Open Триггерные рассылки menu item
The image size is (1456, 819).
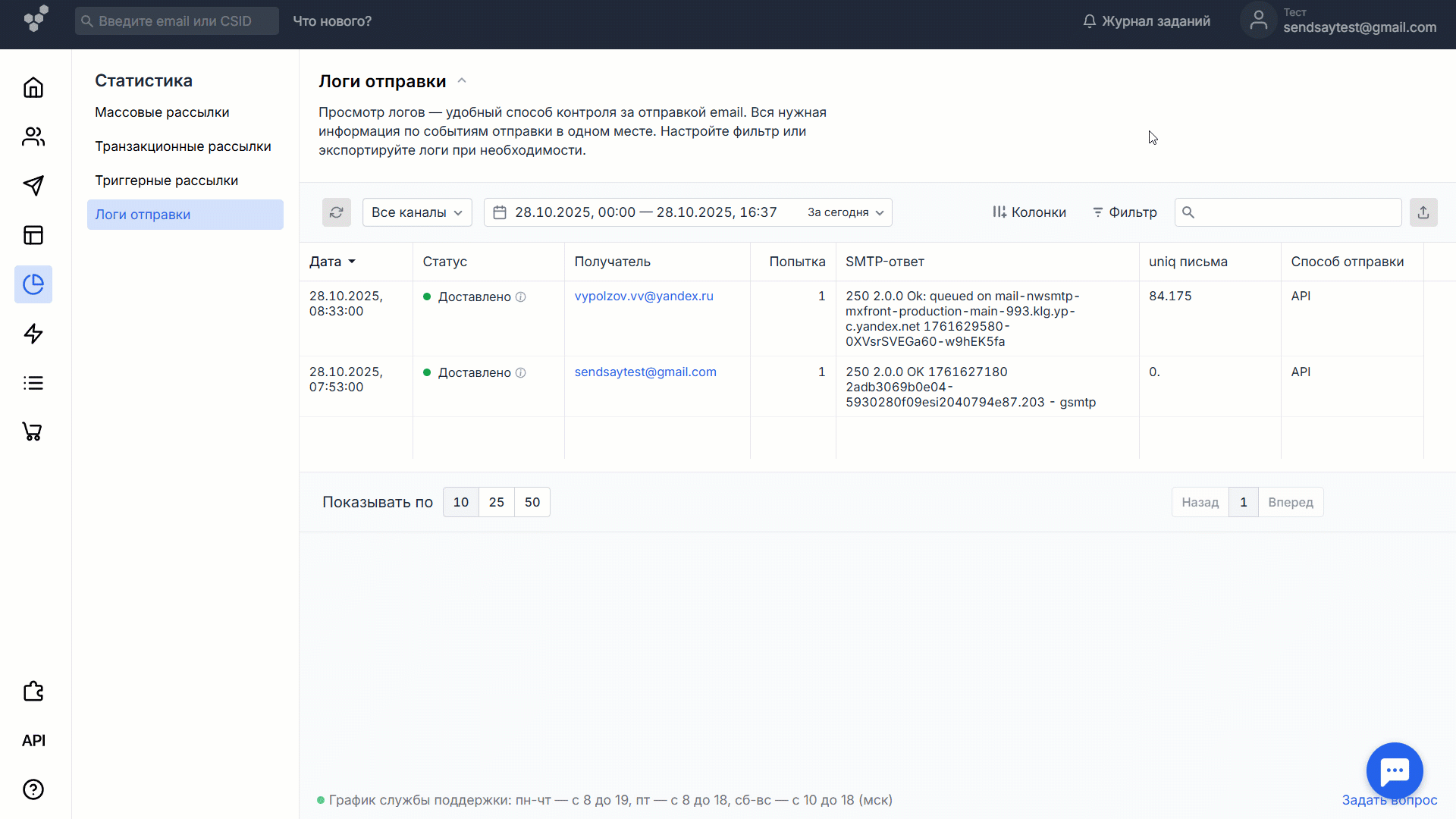tap(166, 180)
